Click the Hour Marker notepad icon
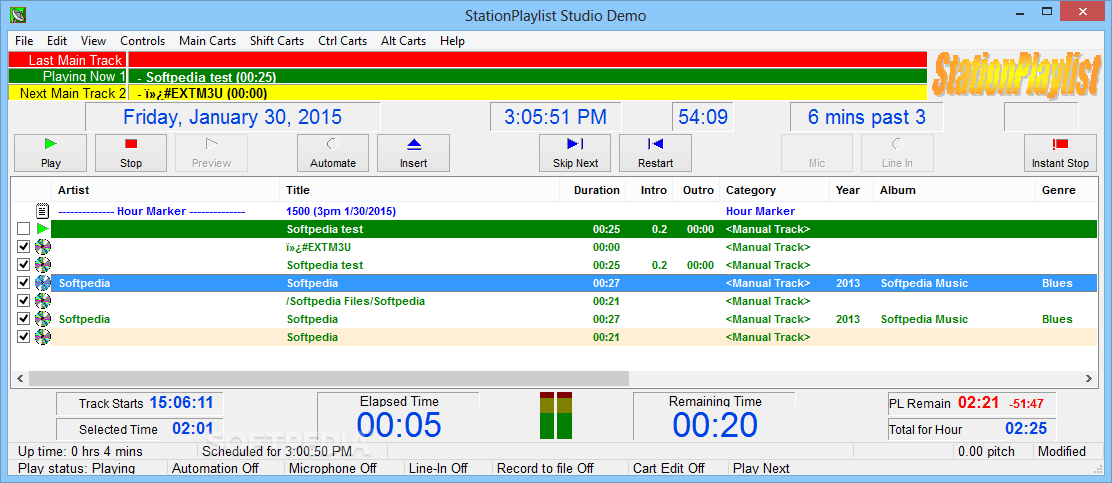The width and height of the screenshot is (1112, 483). tap(43, 211)
